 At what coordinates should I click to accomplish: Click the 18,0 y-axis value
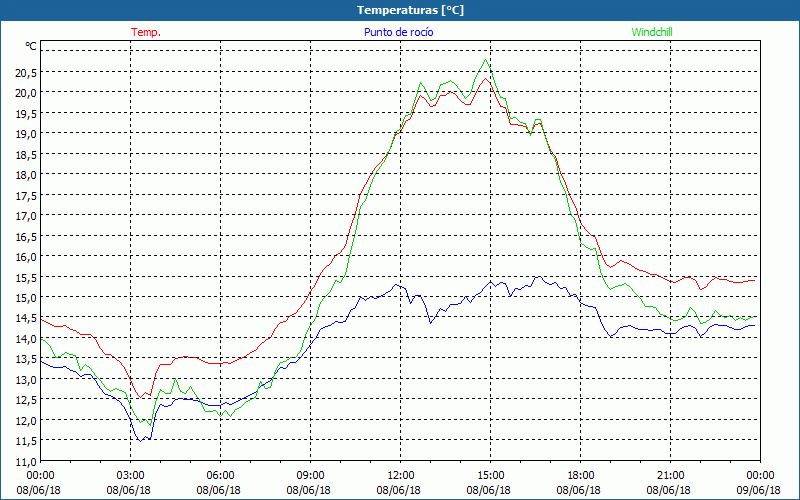coord(26,176)
